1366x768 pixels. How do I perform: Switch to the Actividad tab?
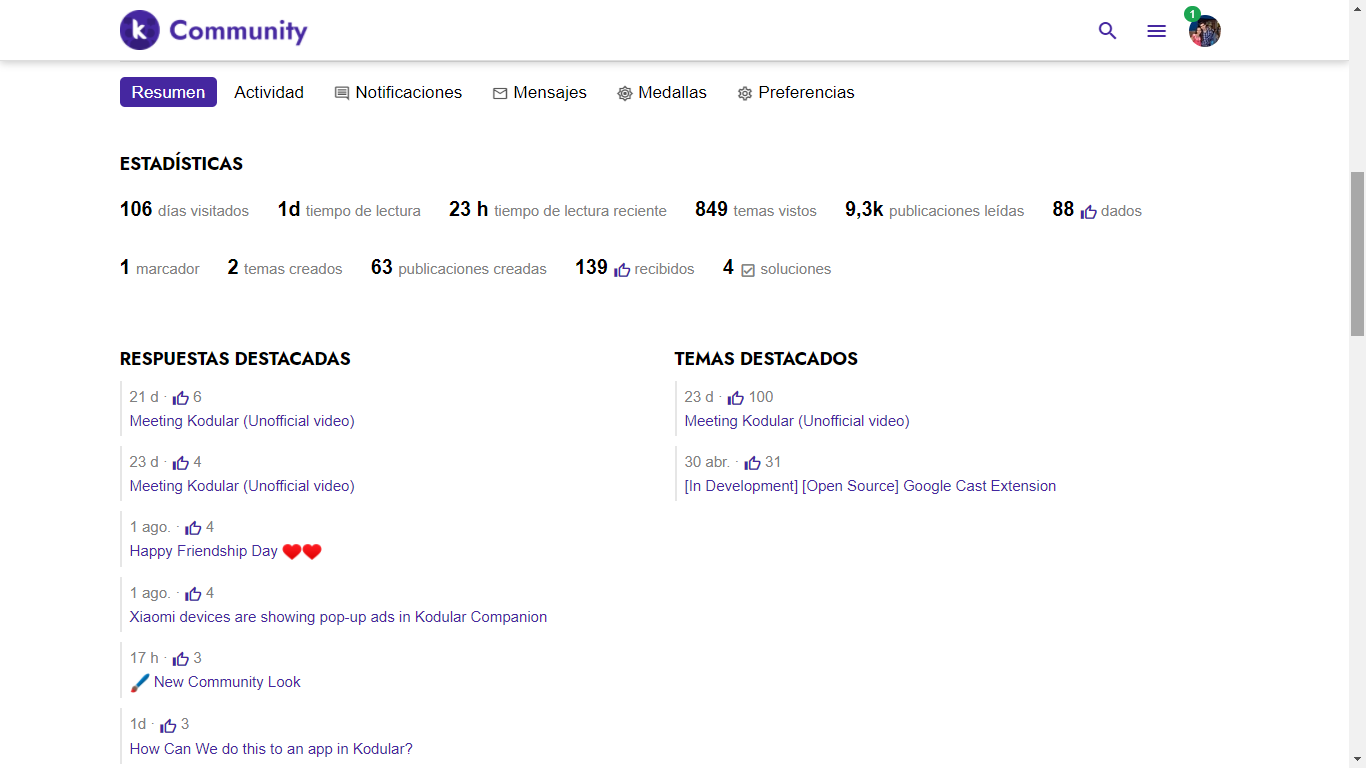269,92
